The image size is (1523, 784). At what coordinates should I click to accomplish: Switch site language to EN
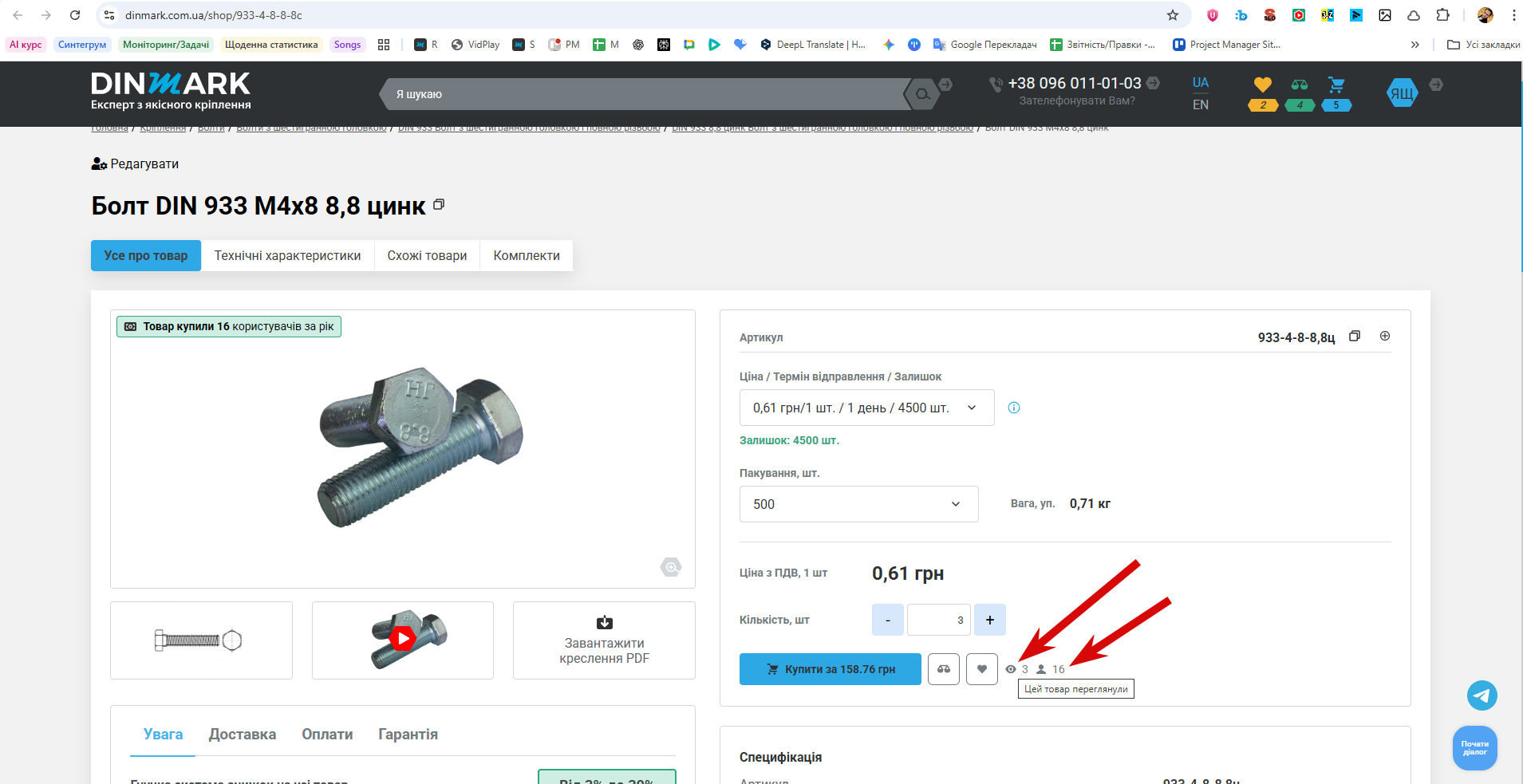tap(1201, 104)
